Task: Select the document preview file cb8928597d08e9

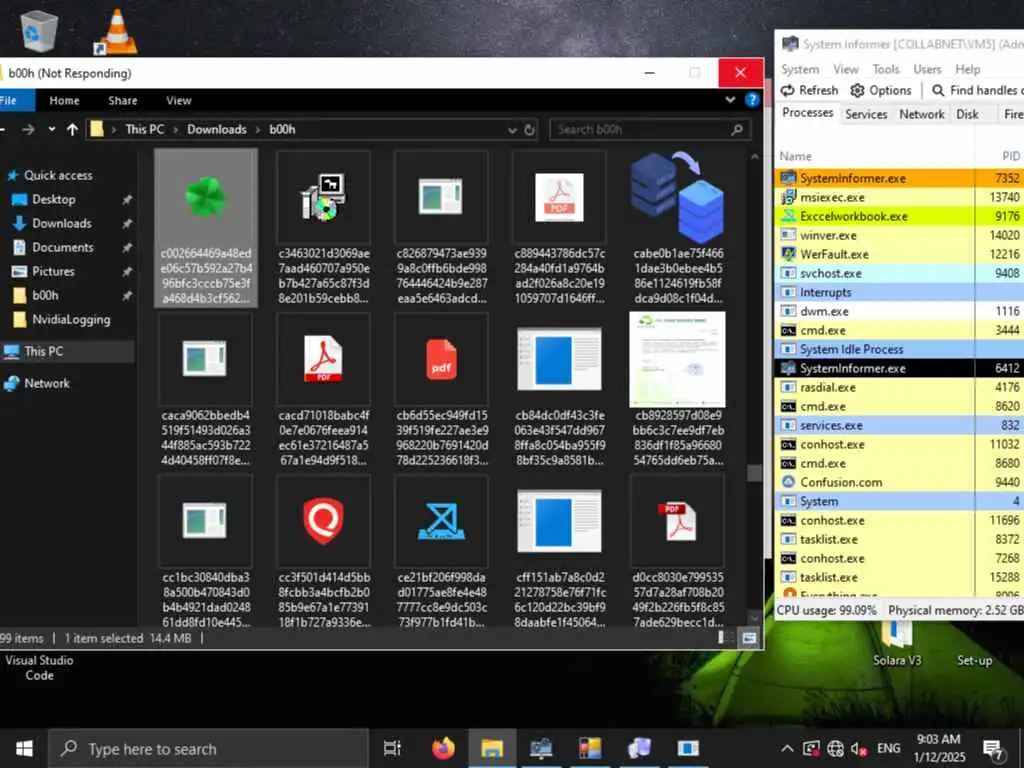Action: (x=678, y=390)
